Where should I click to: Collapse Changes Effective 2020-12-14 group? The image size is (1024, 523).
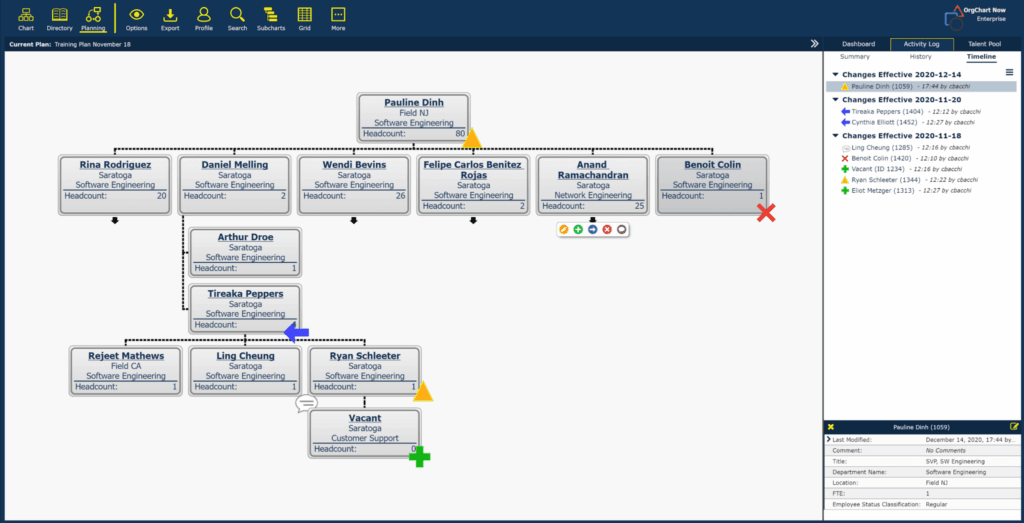(x=835, y=75)
